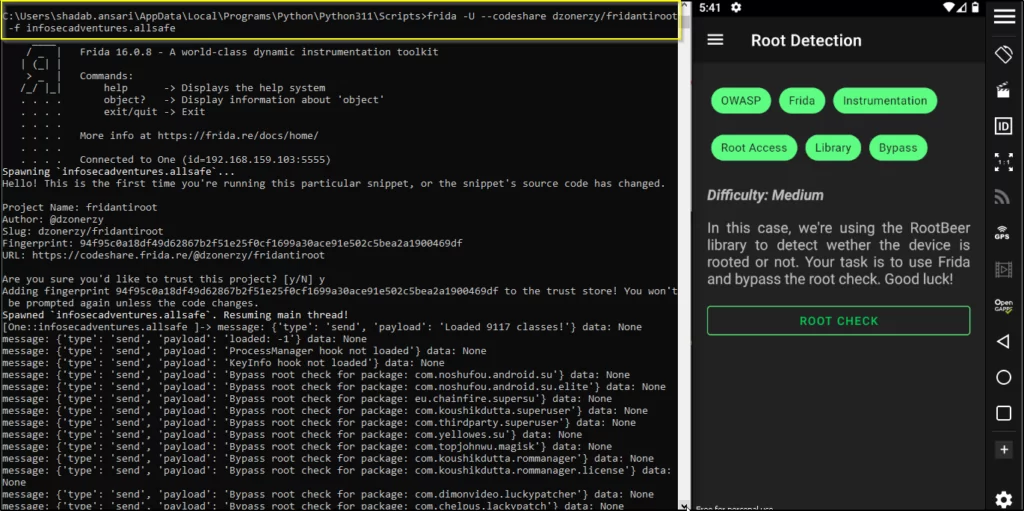Tap the ROOT CHECK button

[x=839, y=321]
